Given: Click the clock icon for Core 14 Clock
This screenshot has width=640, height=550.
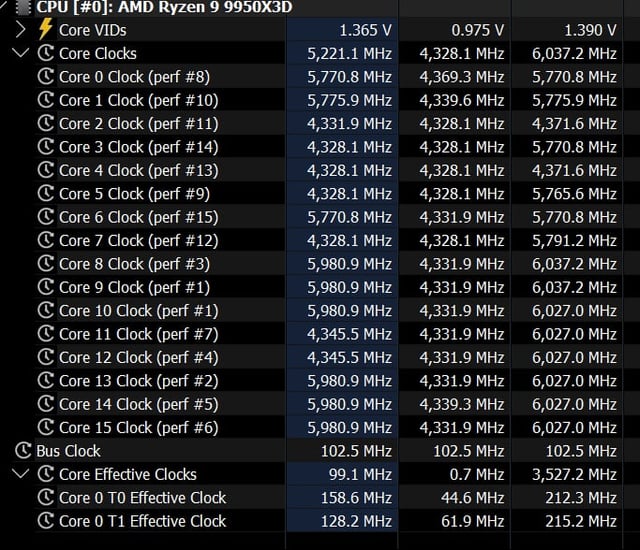Looking at the screenshot, I should [x=46, y=404].
